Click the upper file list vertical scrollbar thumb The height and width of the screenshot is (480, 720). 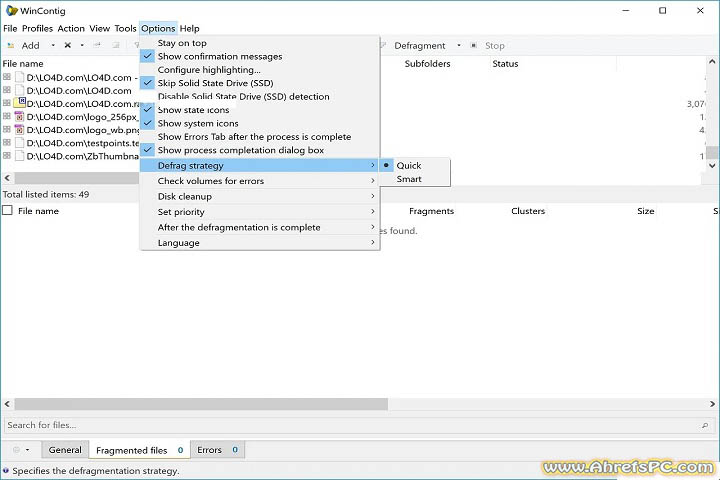tap(712, 152)
